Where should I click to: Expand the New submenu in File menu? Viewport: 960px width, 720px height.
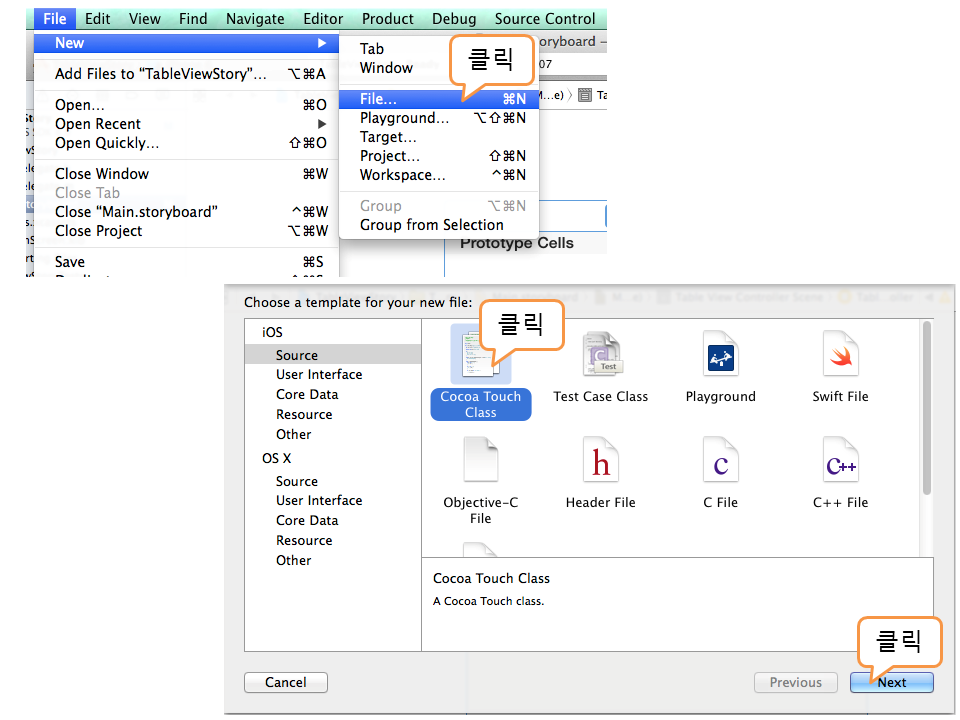[x=185, y=43]
